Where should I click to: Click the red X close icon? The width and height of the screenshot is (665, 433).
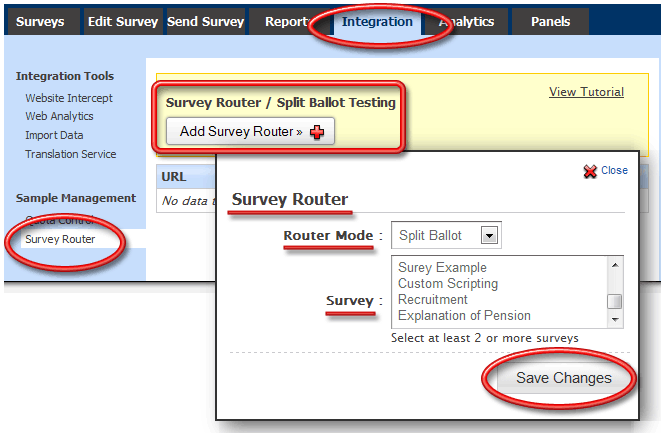(x=590, y=171)
